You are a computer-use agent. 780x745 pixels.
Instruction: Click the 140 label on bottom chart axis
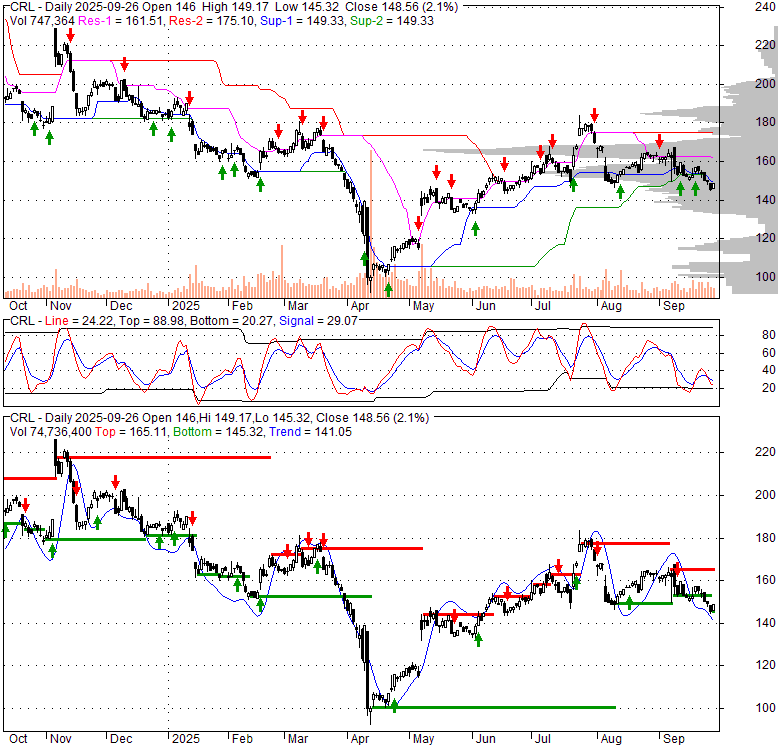[x=765, y=623]
